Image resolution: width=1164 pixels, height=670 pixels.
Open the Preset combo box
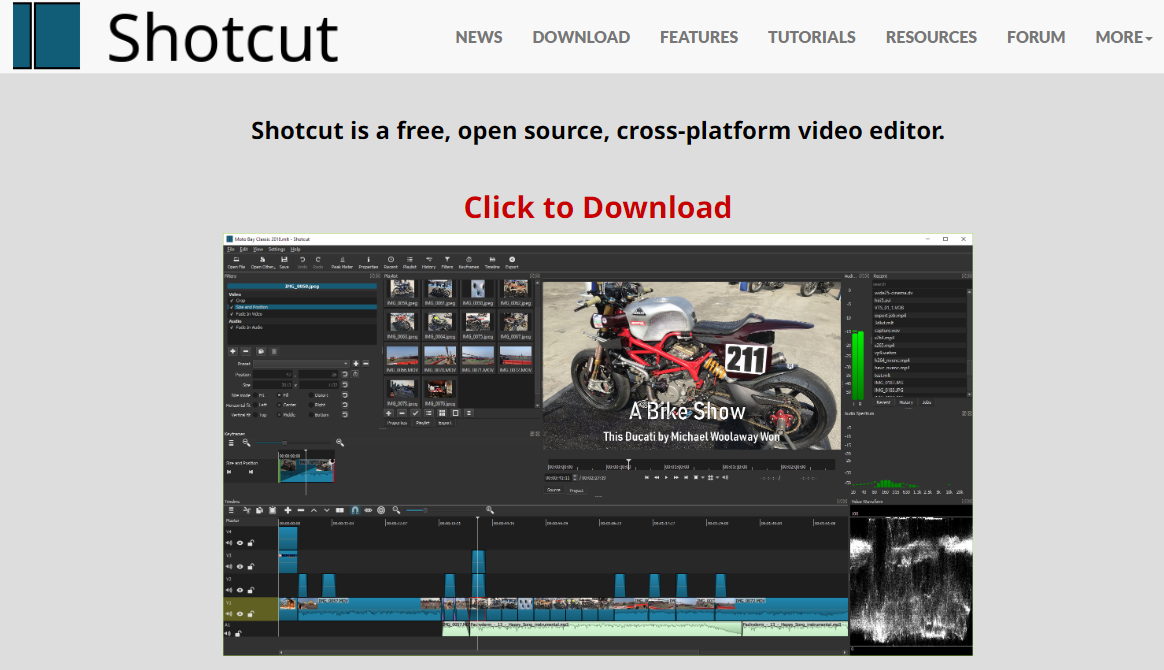pos(301,364)
